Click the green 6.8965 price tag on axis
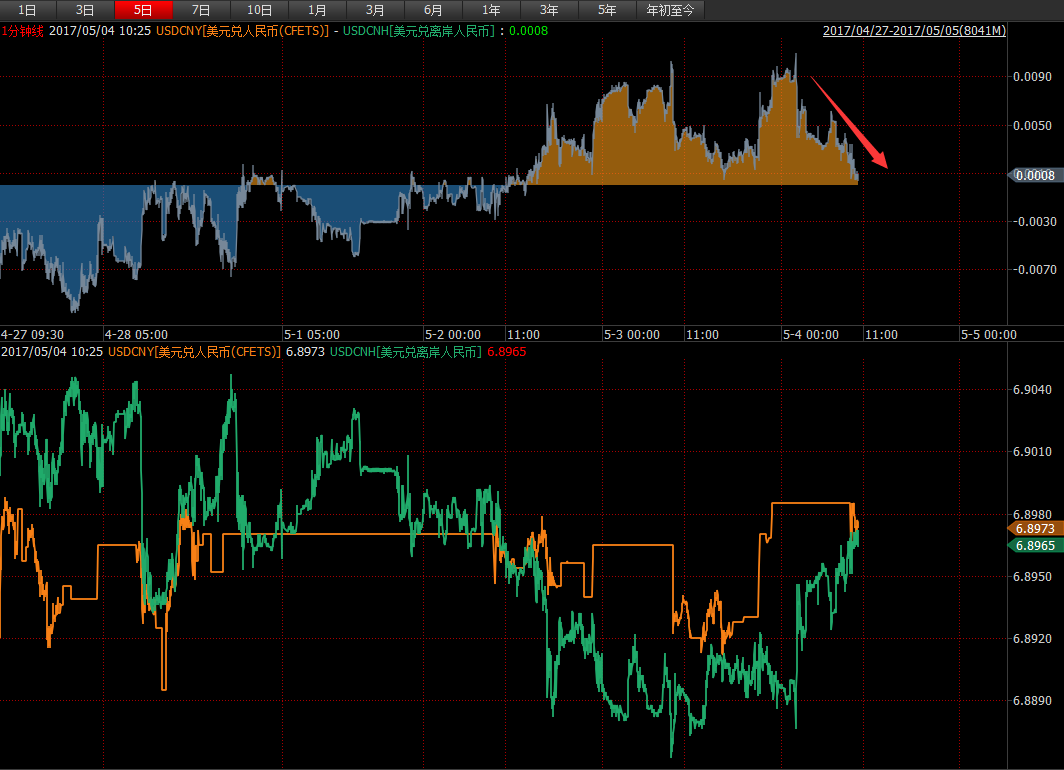Viewport: 1064px width, 770px height. [1036, 545]
